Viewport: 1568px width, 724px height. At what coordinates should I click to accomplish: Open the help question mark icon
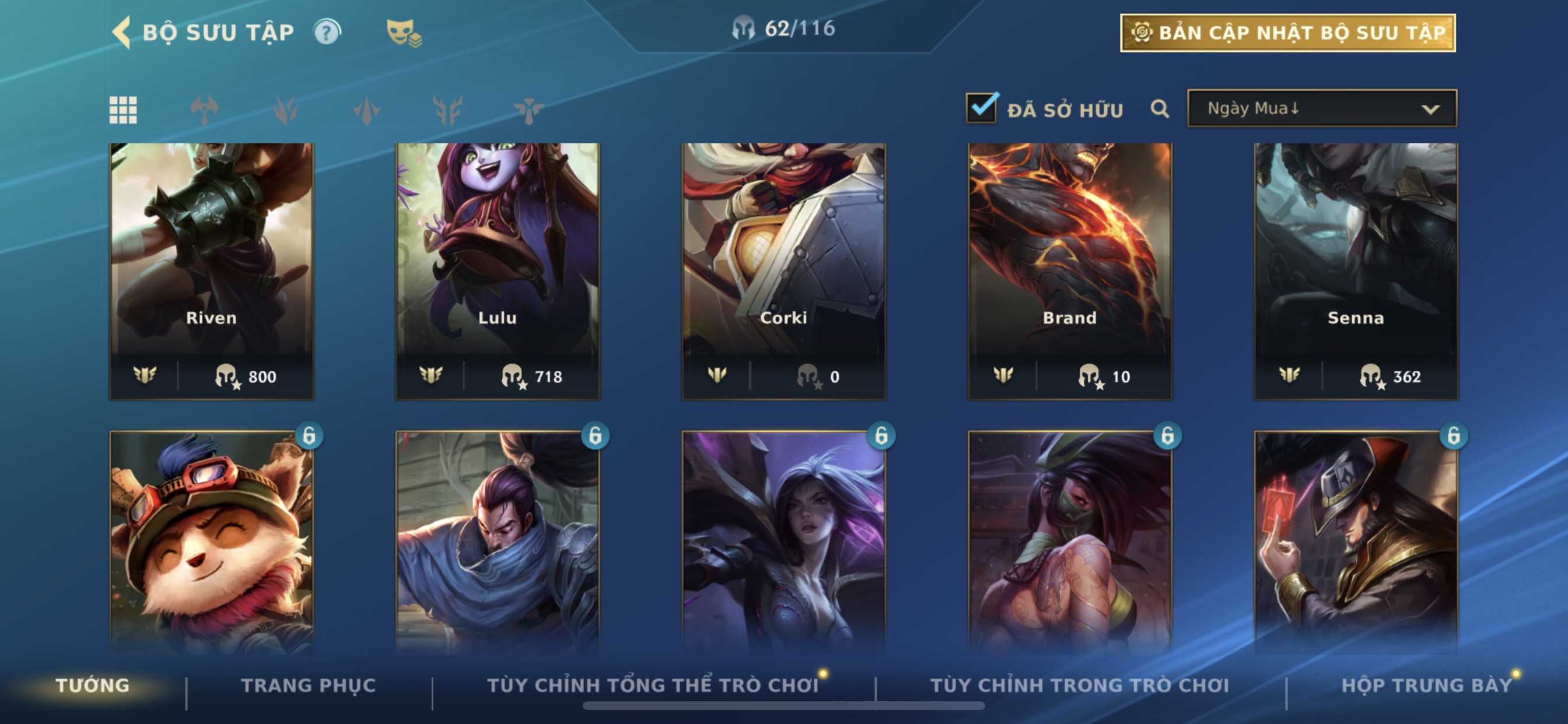coord(327,31)
